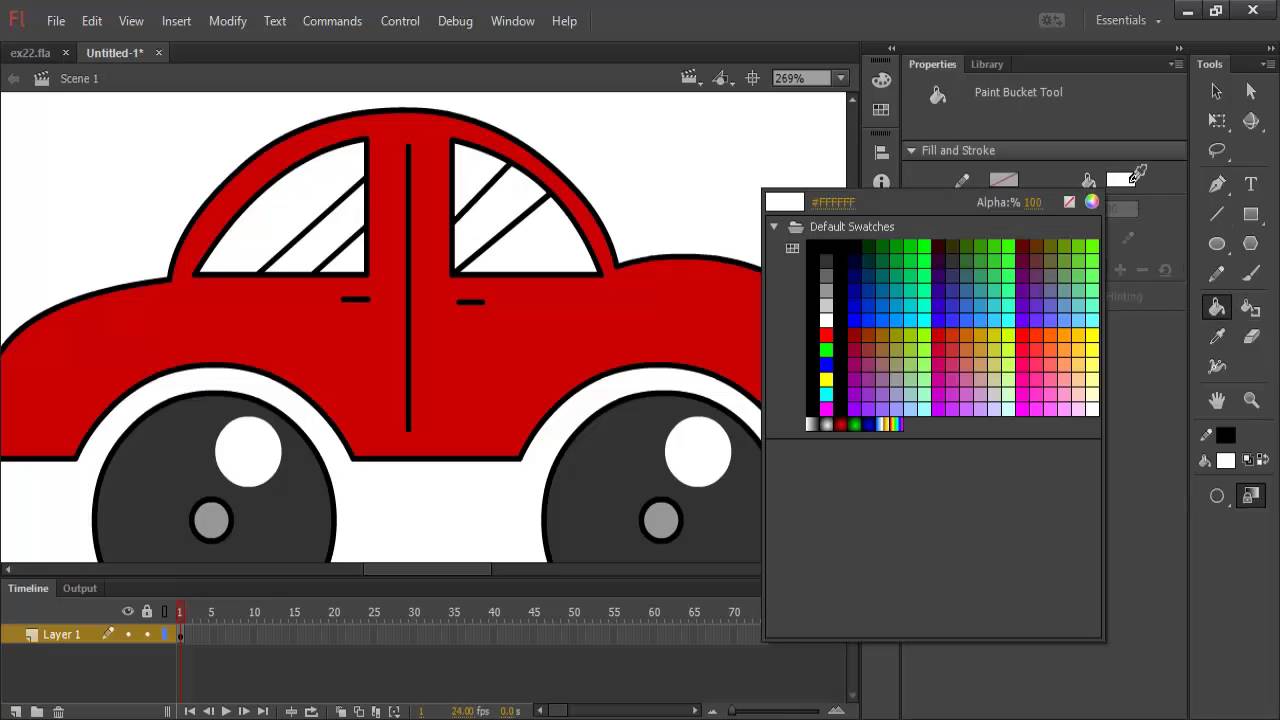Select the Hand tool
Viewport: 1280px width, 720px height.
1217,401
